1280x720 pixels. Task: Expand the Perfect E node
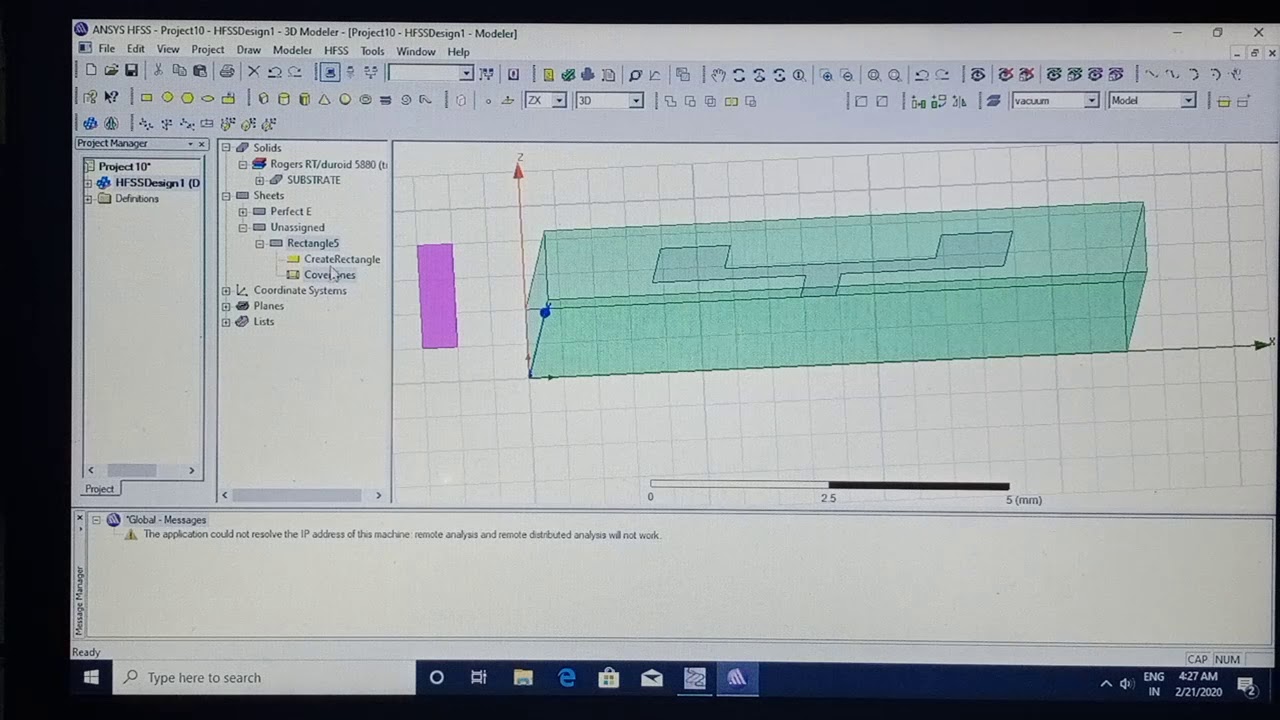[243, 212]
